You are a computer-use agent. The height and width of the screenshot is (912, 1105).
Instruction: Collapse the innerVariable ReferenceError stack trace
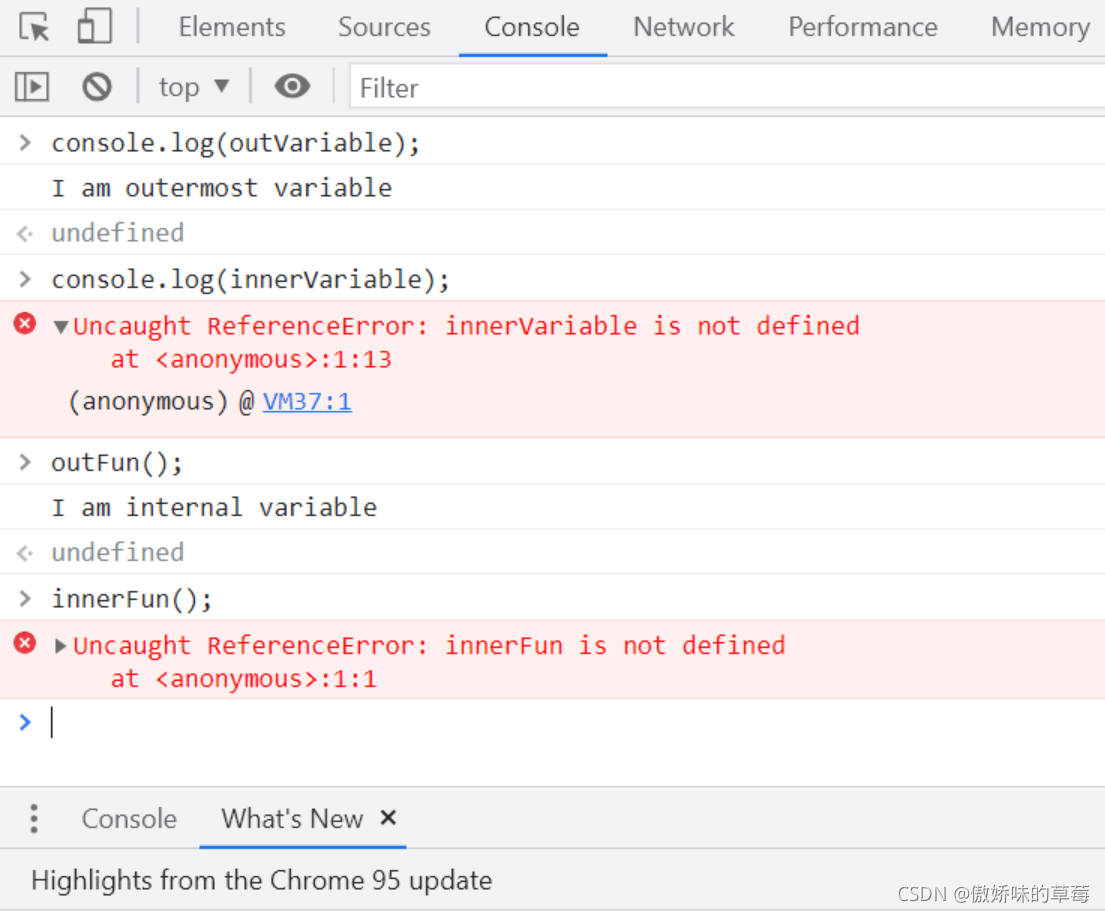[61, 326]
